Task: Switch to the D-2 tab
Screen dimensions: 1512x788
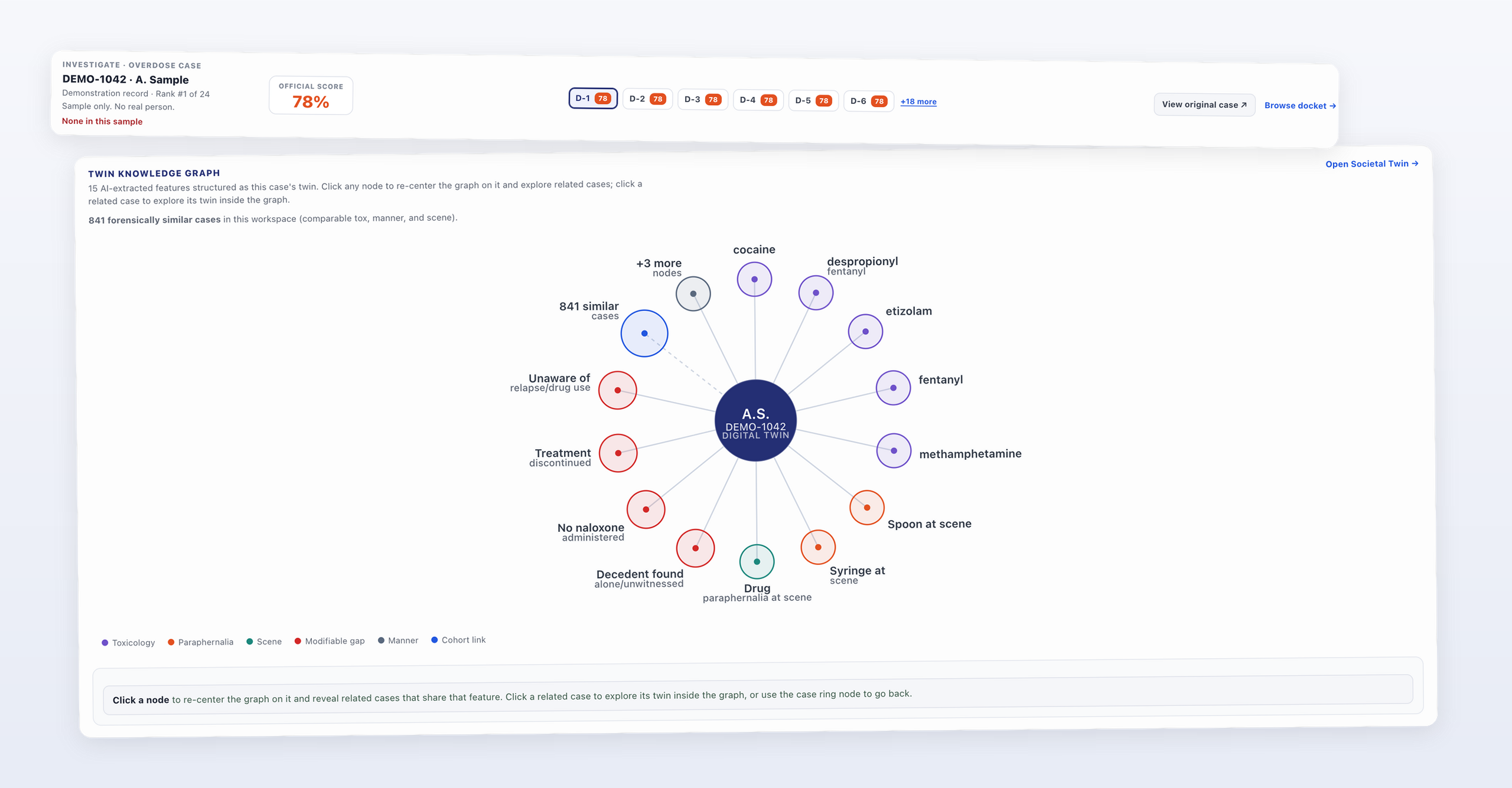Action: pyautogui.click(x=647, y=99)
